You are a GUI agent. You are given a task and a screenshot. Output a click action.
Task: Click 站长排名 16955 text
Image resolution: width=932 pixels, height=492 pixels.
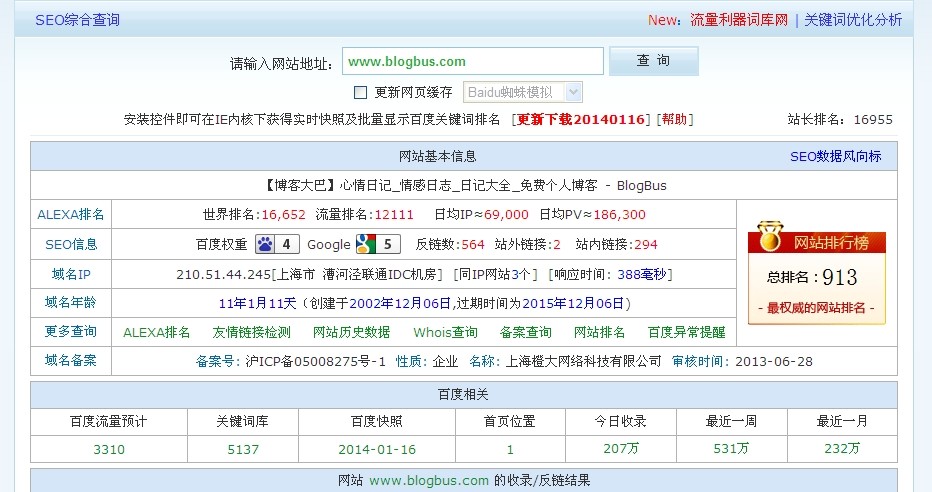click(x=840, y=119)
